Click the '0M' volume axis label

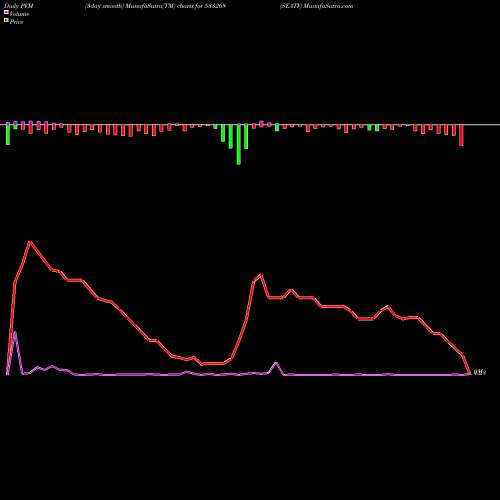point(480,372)
